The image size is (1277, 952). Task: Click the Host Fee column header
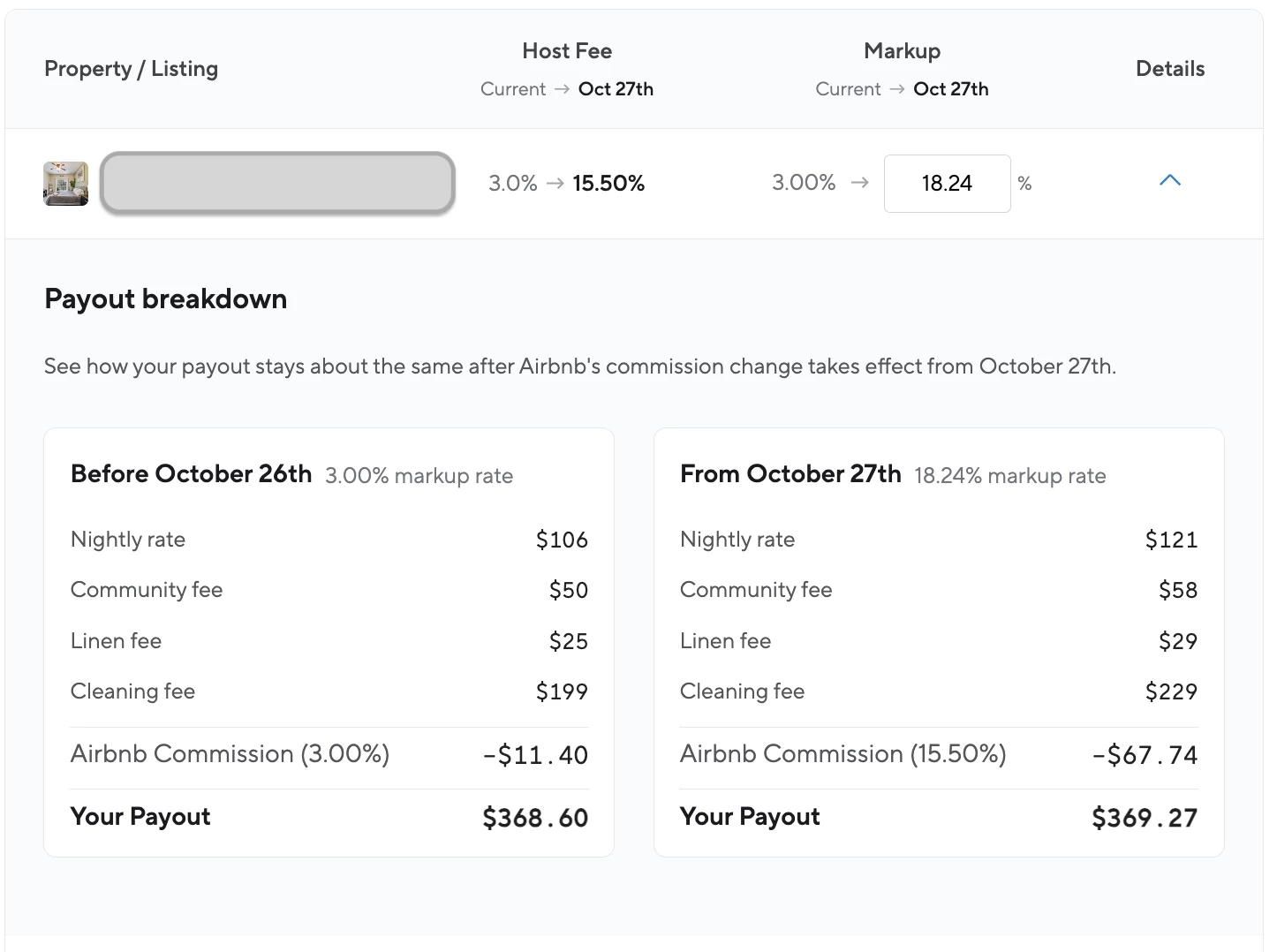[567, 51]
